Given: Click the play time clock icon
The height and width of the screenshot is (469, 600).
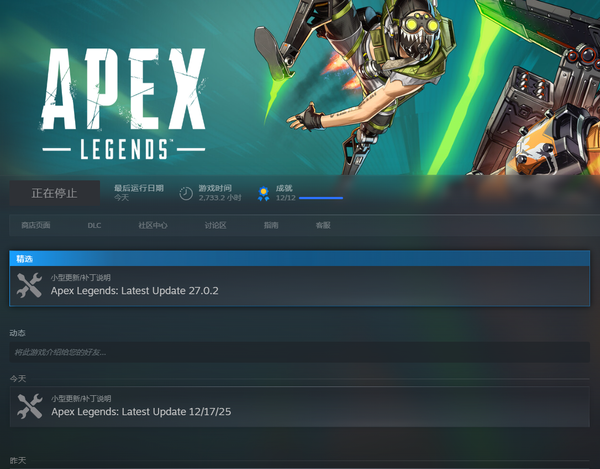Looking at the screenshot, I should [186, 193].
